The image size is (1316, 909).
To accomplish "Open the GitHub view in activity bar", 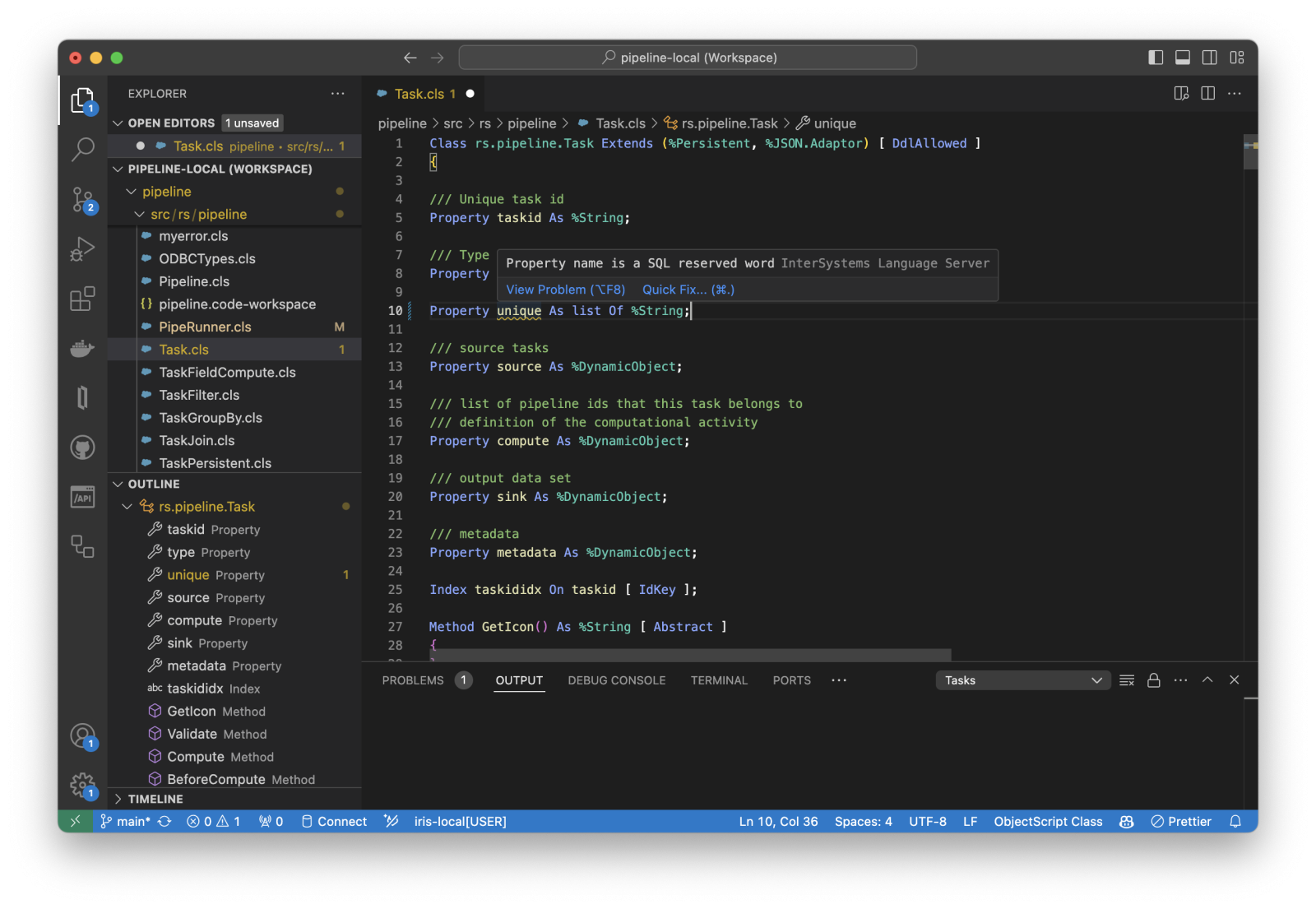I will click(x=83, y=448).
